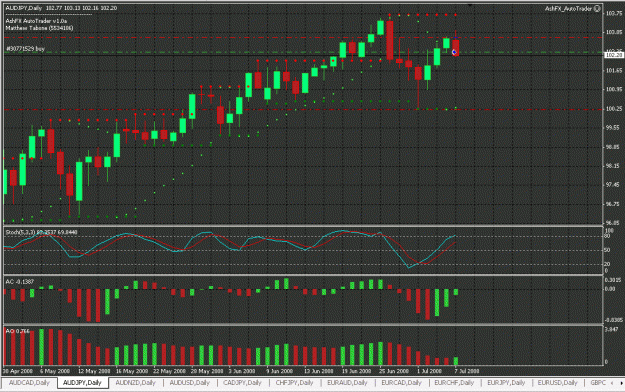Click the 101.65 price axis label
Viewport: 625px width, 392px height.
point(614,71)
